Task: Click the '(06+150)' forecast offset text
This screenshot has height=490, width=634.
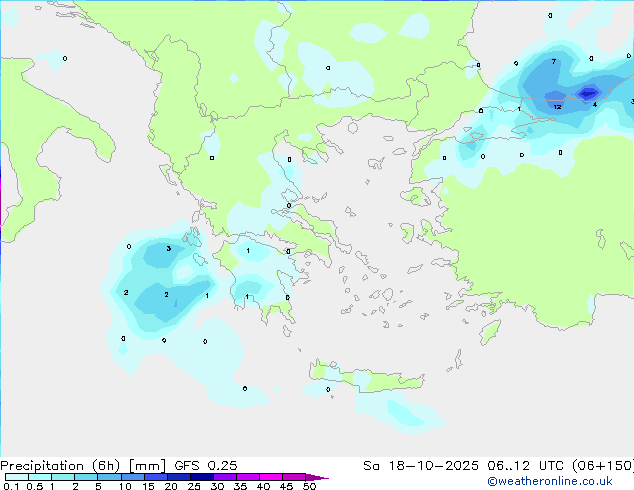Action: point(603,466)
